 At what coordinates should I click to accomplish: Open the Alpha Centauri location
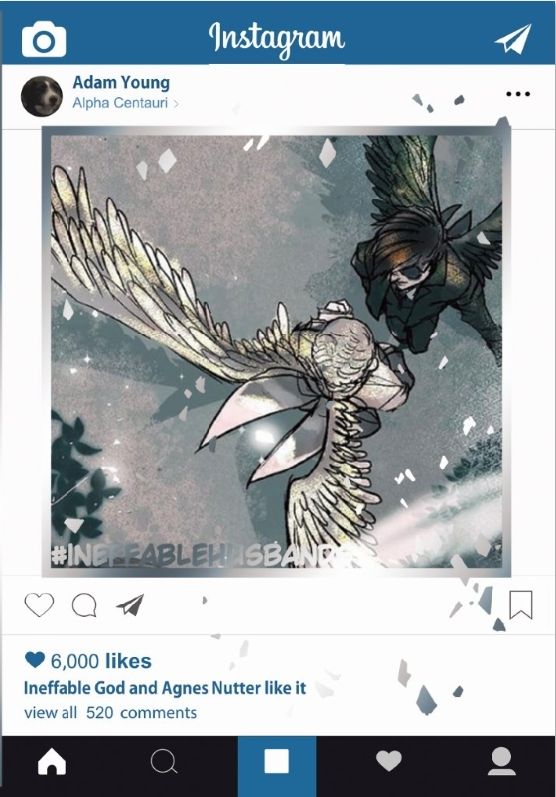[120, 103]
